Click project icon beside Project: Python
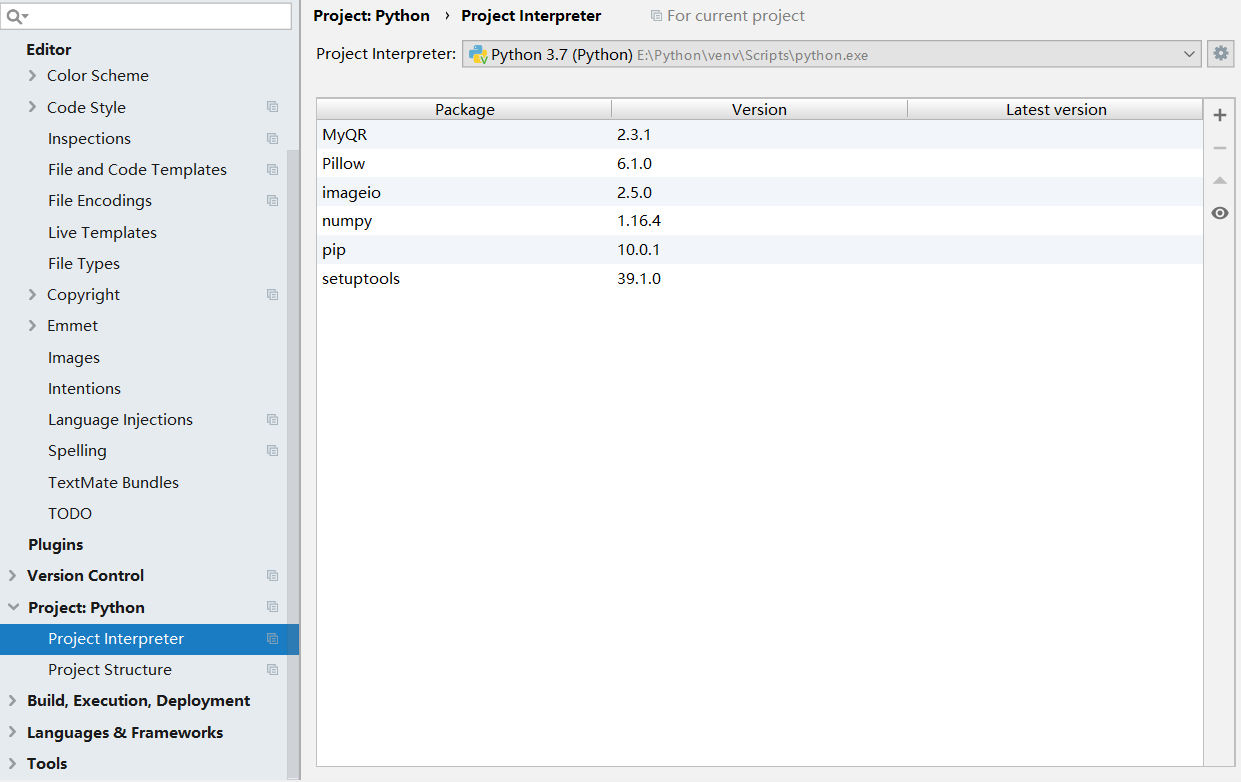Viewport: 1241px width, 782px height. pos(272,607)
